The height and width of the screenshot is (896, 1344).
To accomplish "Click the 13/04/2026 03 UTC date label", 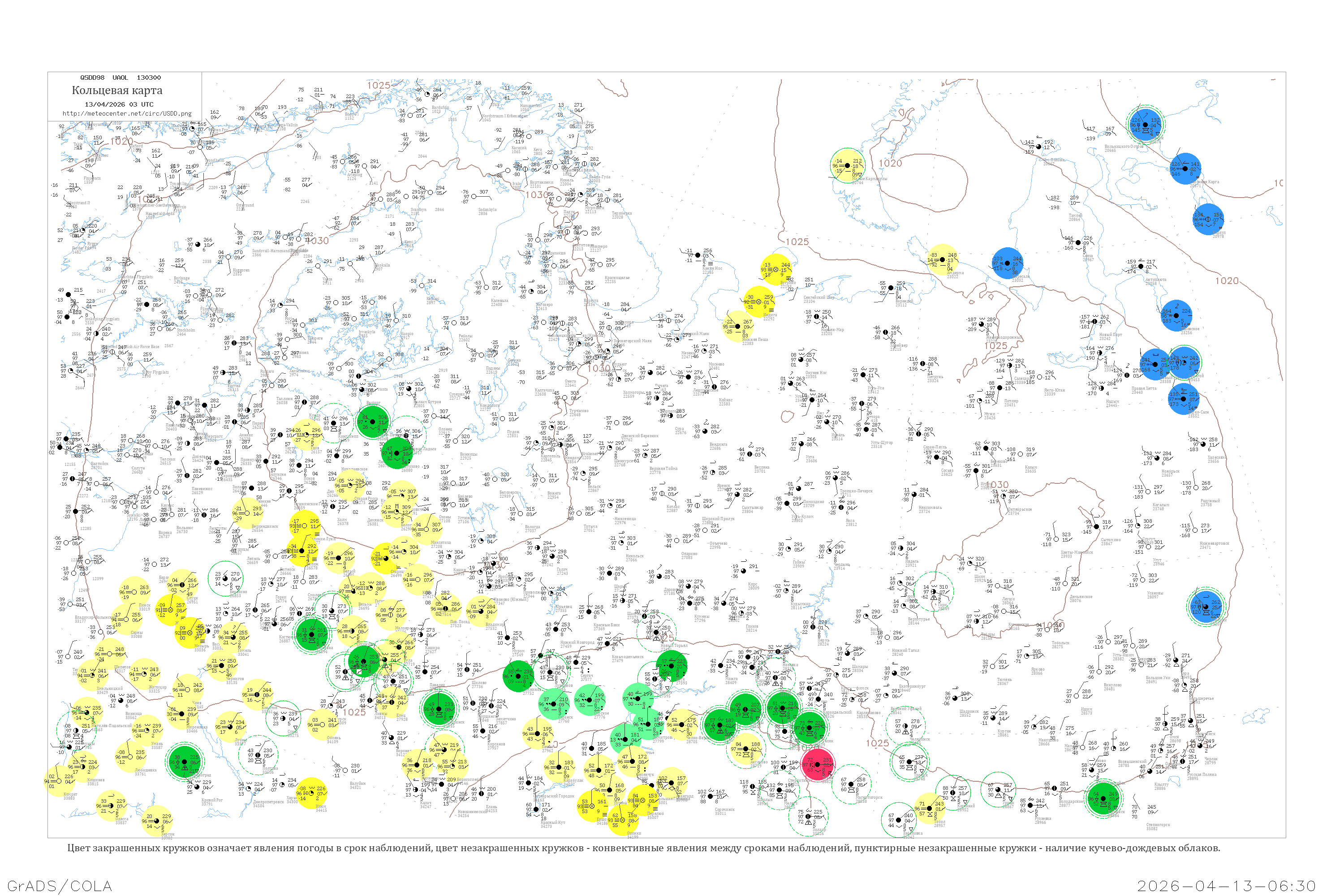I will [119, 104].
